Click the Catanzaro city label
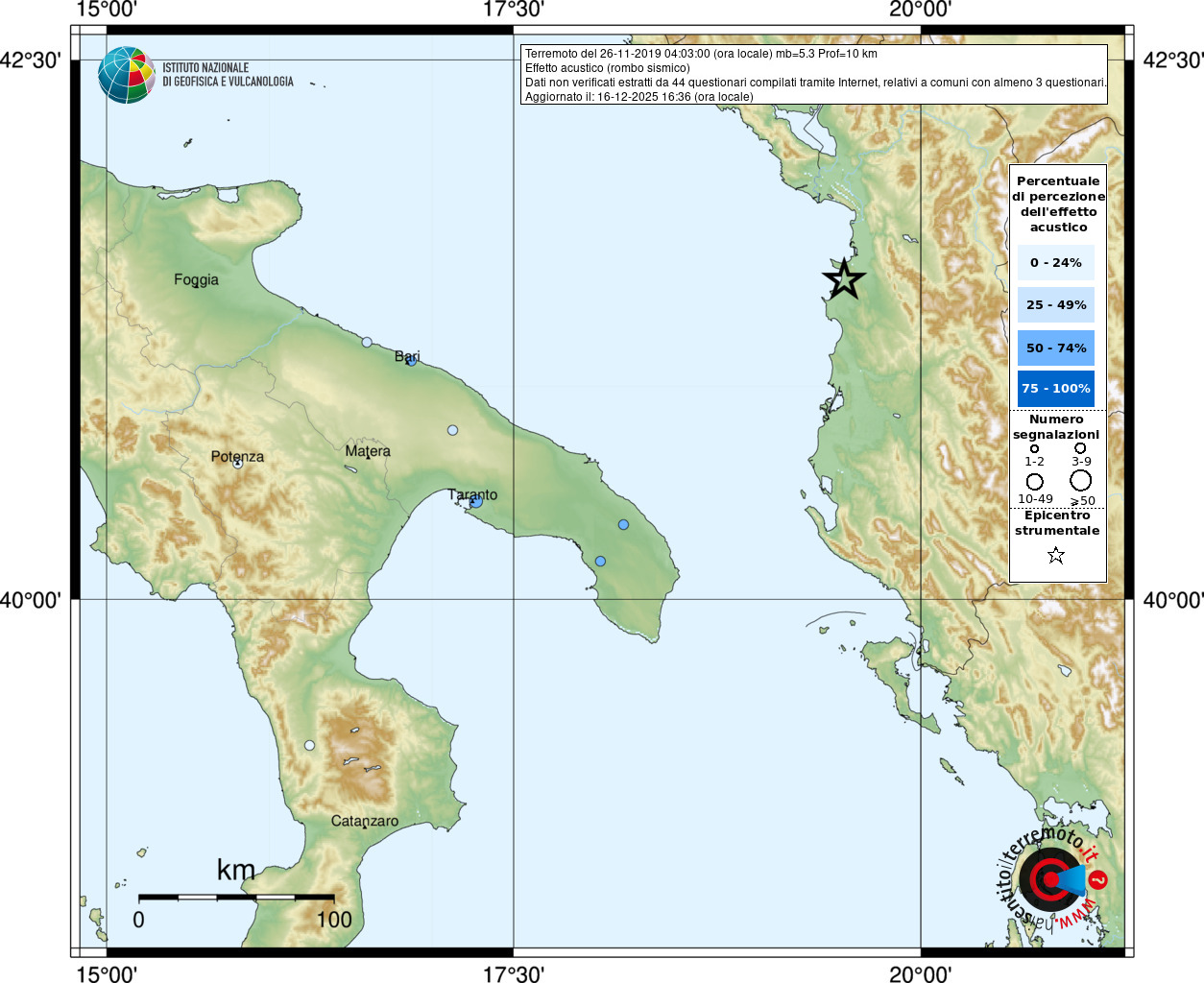The height and width of the screenshot is (983, 1204). [x=364, y=821]
